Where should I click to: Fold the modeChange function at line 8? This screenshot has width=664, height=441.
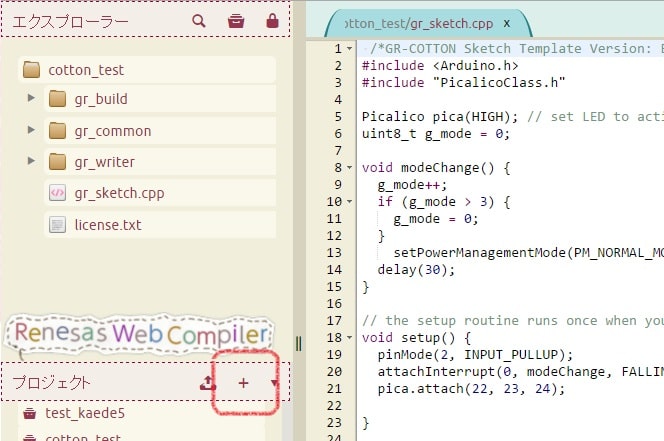350,168
